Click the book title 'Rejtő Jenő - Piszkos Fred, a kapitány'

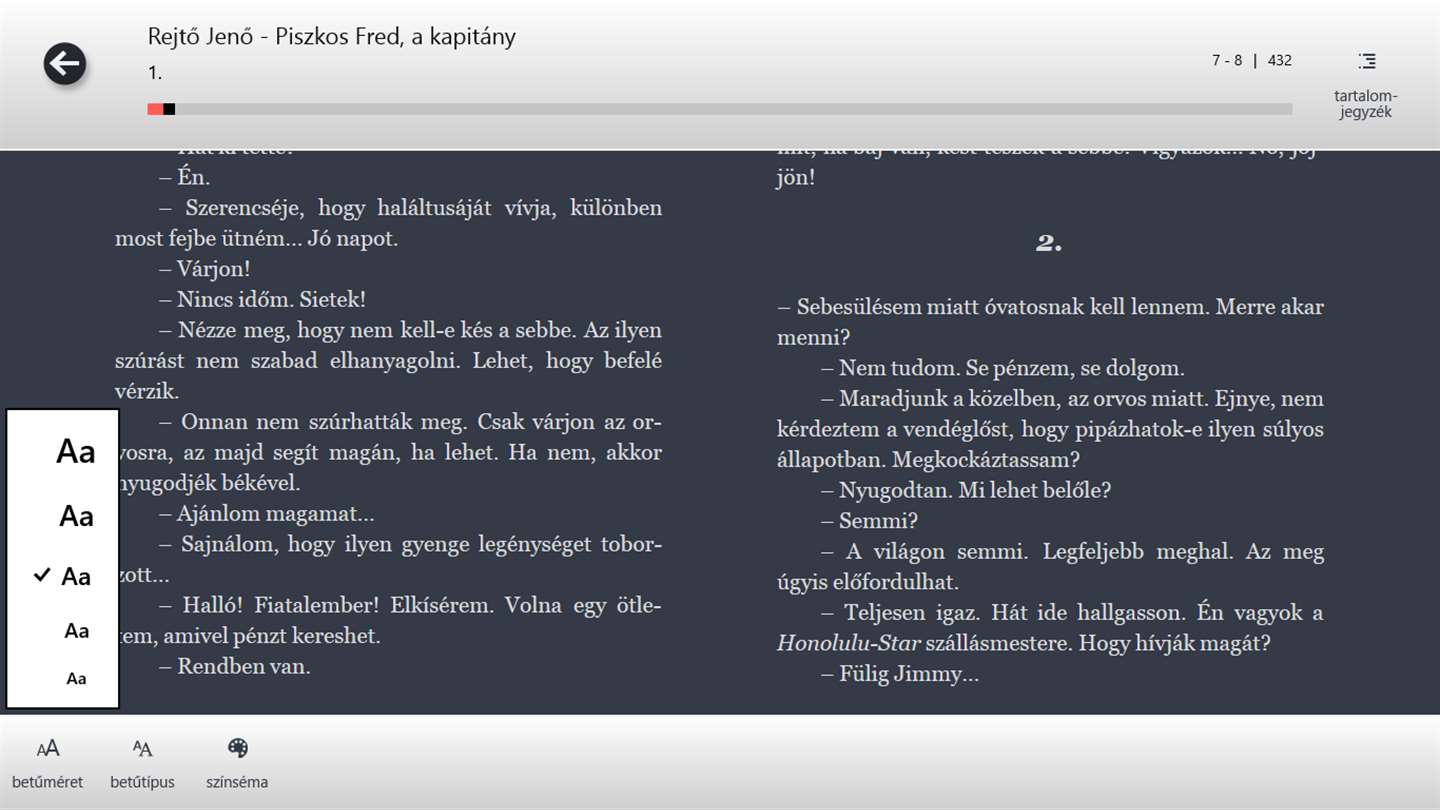click(332, 37)
